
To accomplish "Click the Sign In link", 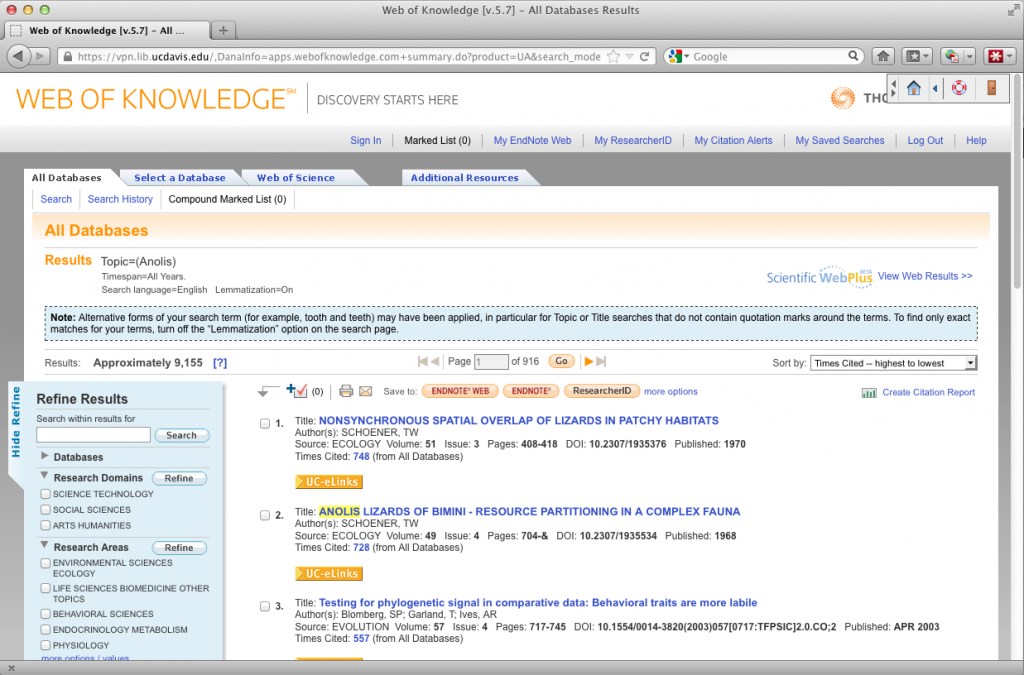I will tap(366, 140).
